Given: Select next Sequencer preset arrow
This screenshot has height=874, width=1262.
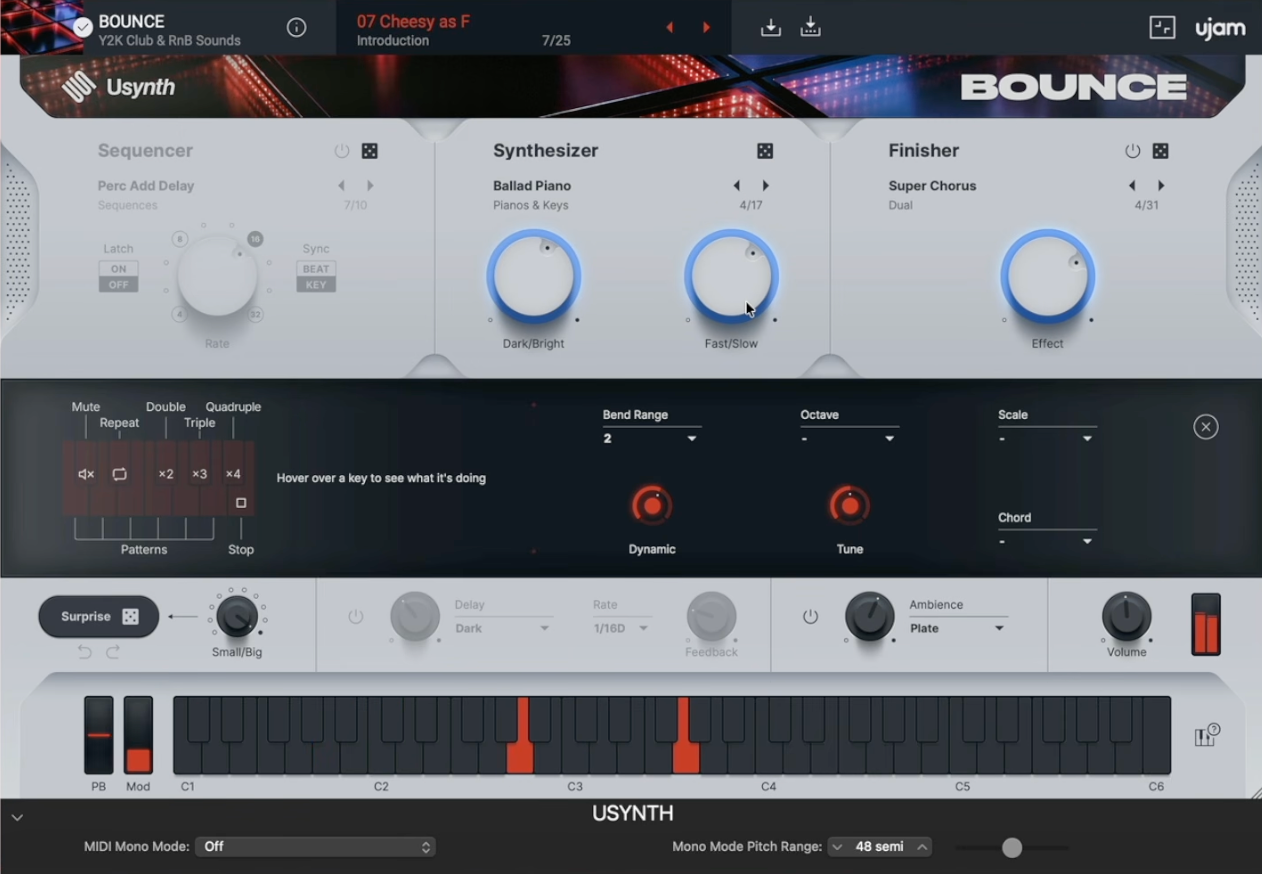Looking at the screenshot, I should [x=370, y=186].
